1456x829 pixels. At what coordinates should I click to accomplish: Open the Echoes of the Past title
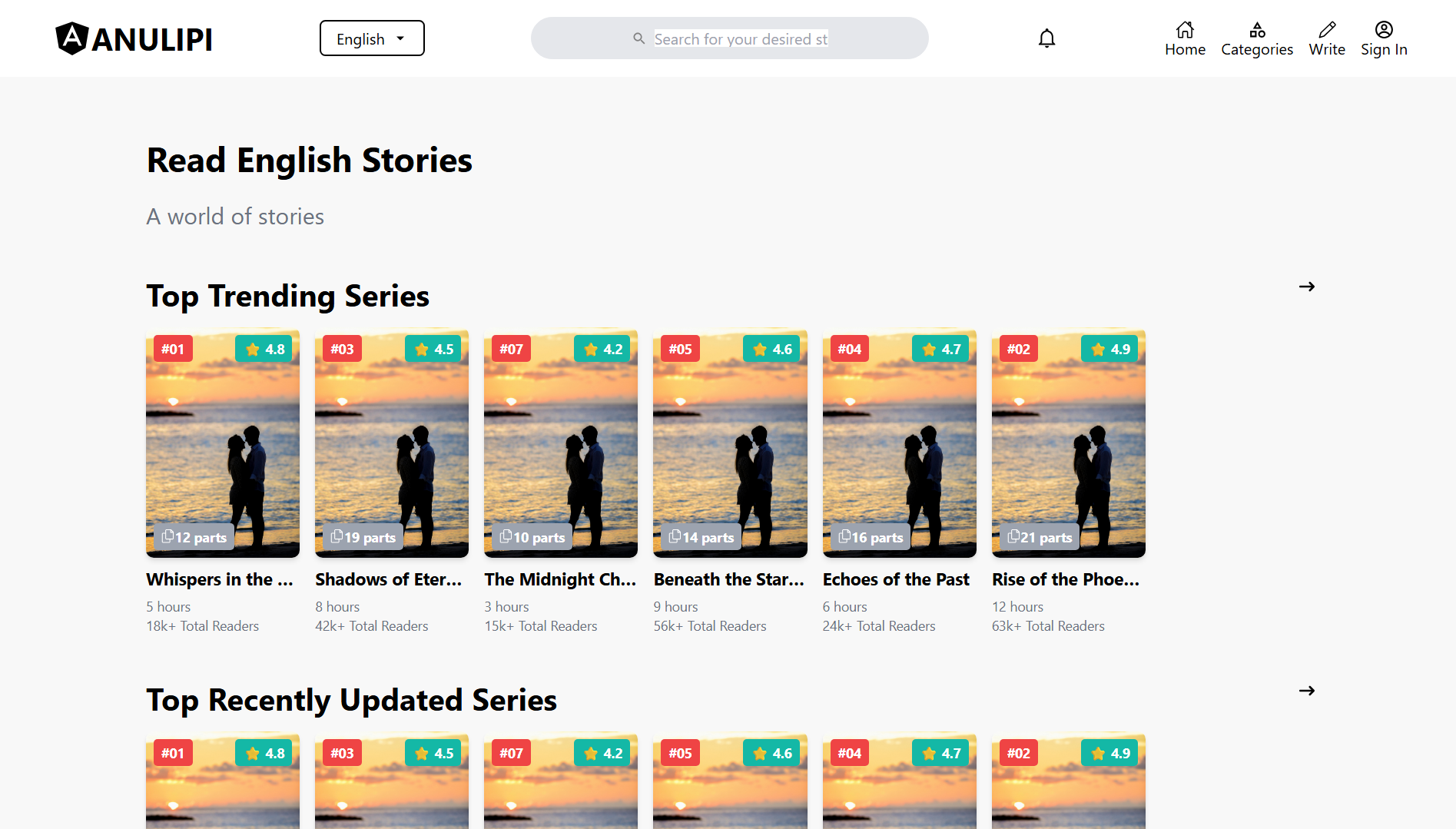(896, 579)
